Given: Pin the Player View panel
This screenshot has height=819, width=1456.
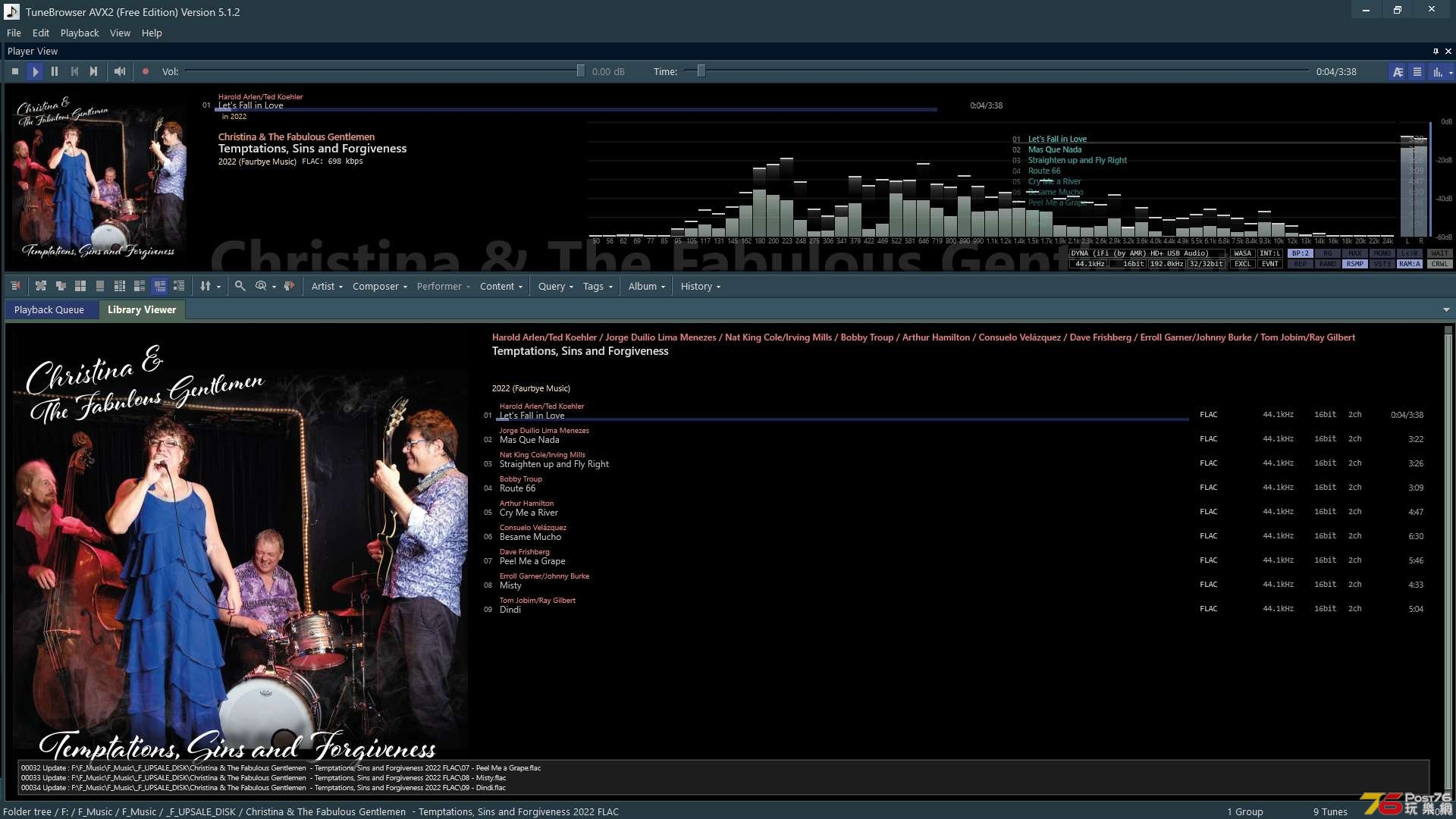Looking at the screenshot, I should coord(1436,51).
